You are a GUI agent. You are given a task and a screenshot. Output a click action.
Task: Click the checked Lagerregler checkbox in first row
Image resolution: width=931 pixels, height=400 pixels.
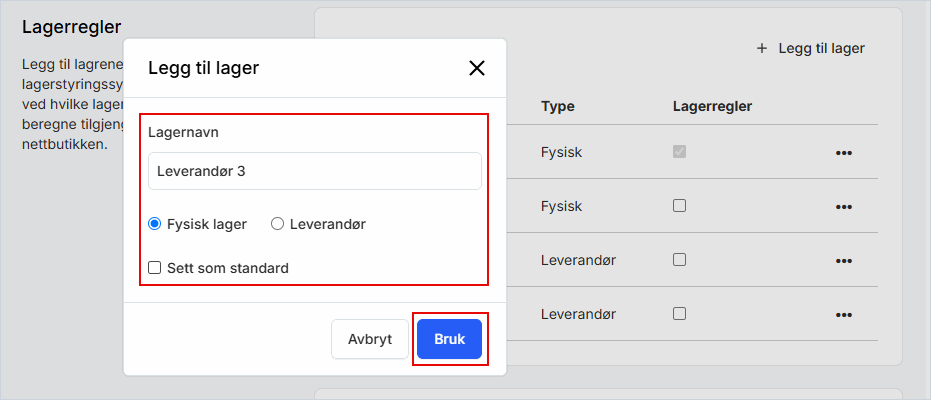680,152
